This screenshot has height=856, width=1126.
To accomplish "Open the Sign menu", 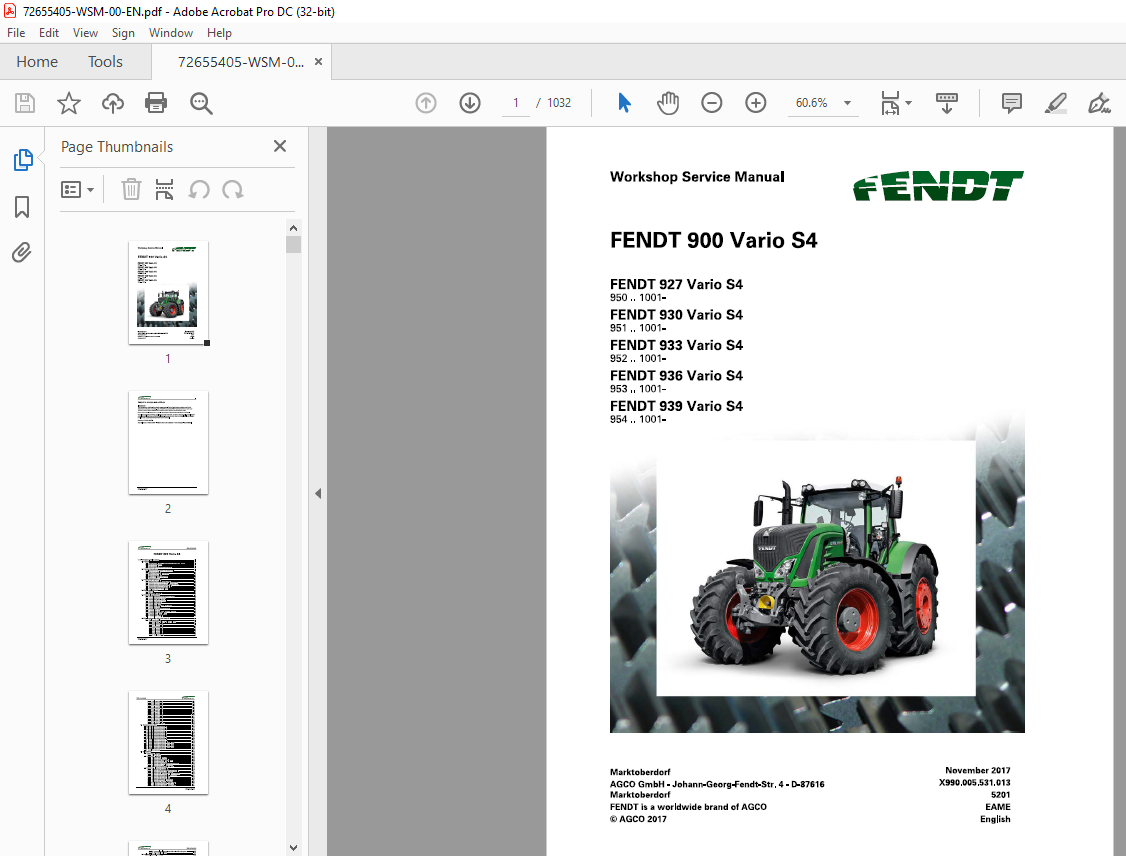I will 123,33.
